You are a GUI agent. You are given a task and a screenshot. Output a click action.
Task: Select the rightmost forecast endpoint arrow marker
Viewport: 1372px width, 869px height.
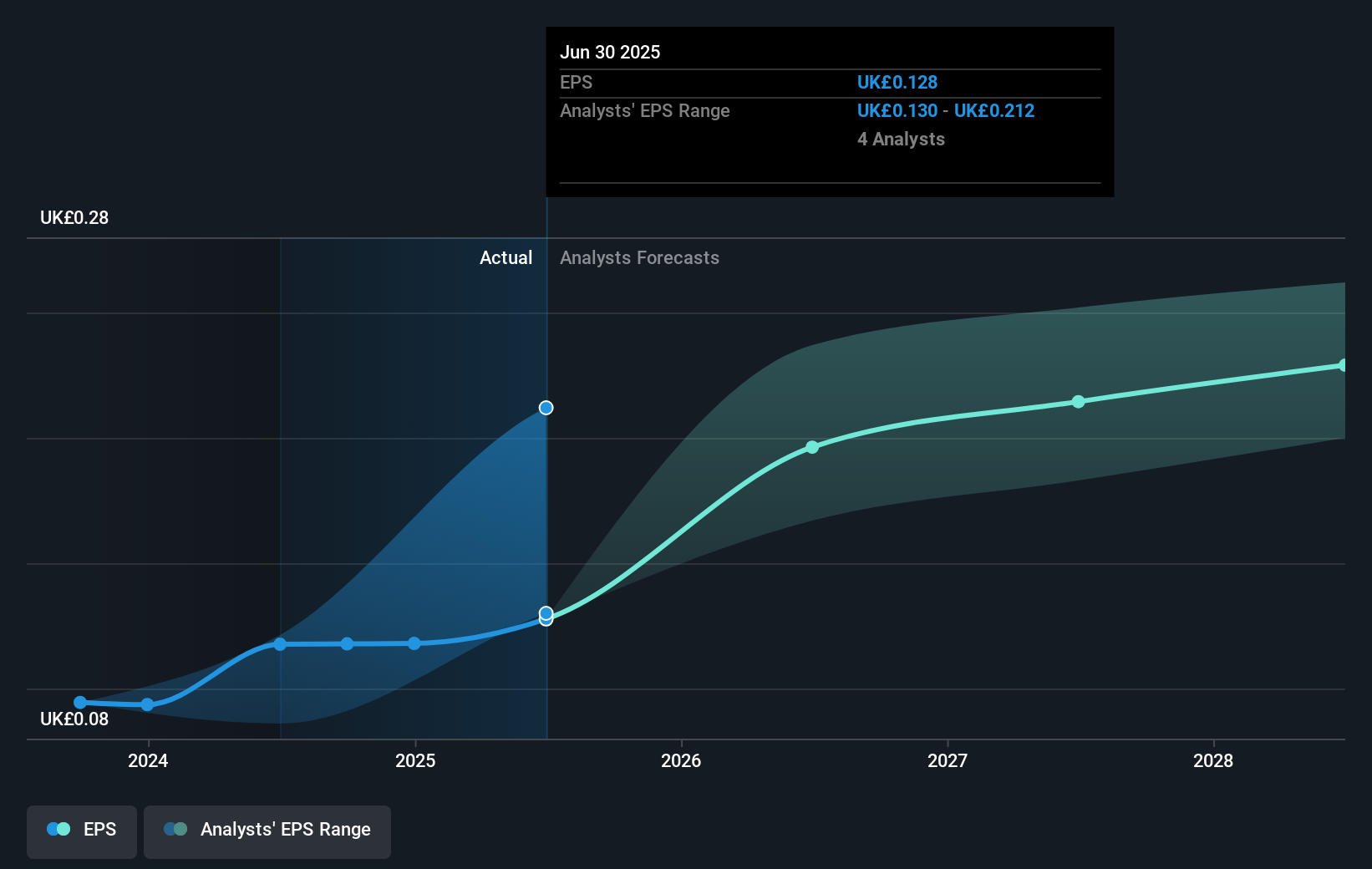pos(1341,364)
